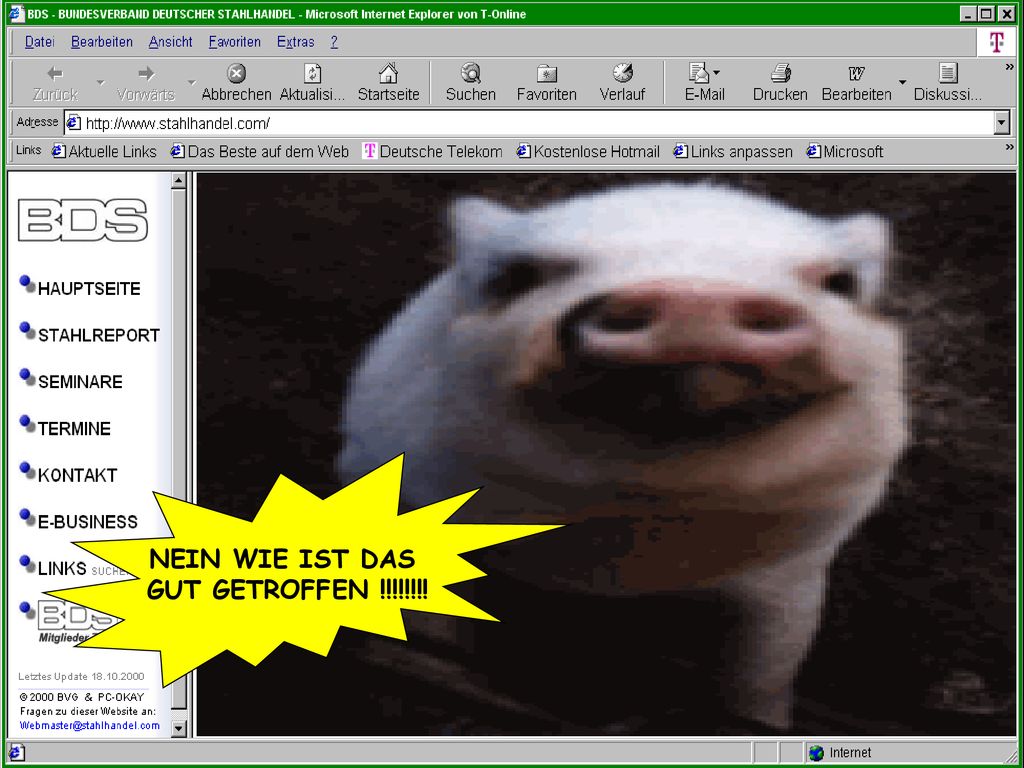Click the blue bullet next to HAUPTSEITE
Image resolution: width=1024 pixels, height=768 pixels.
point(27,284)
